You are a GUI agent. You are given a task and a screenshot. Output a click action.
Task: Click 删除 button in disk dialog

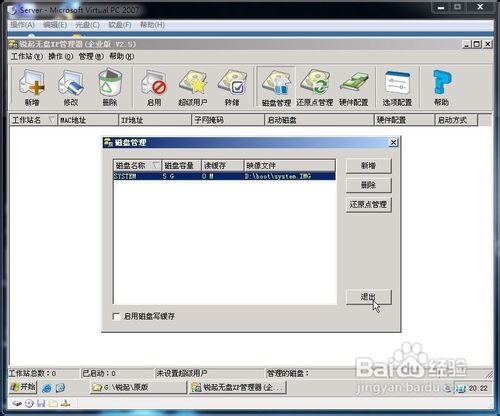(369, 185)
